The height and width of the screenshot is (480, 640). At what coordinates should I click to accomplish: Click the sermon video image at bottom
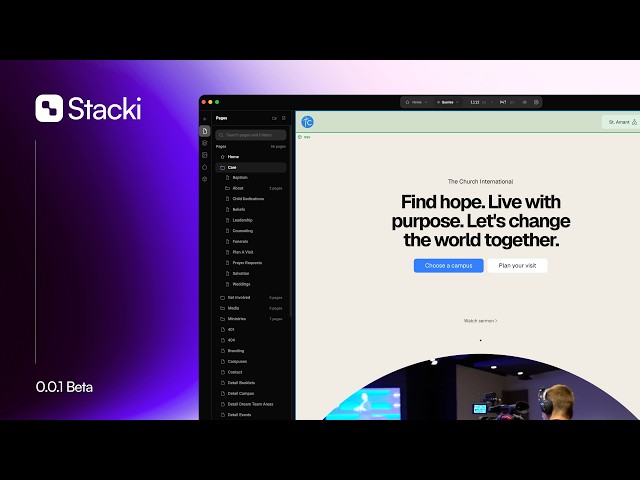tap(481, 387)
